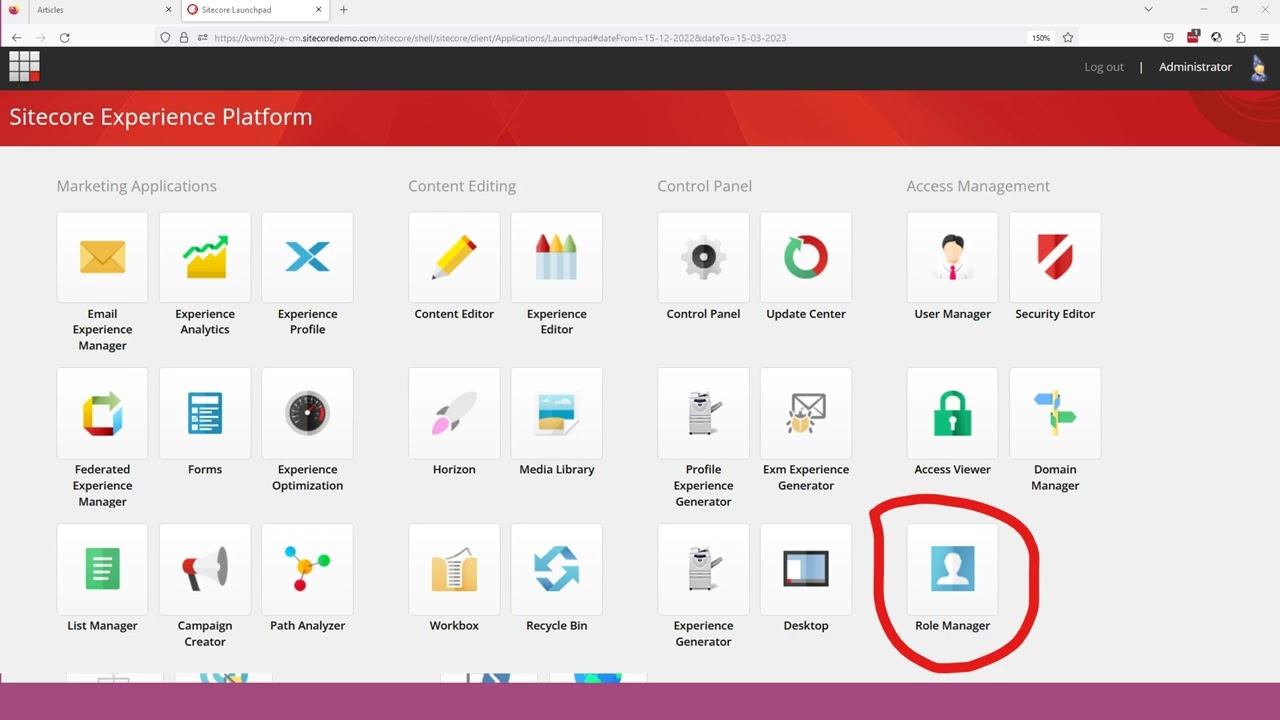1280x720 pixels.
Task: Open the Content Editor pencil tile
Action: (x=454, y=257)
